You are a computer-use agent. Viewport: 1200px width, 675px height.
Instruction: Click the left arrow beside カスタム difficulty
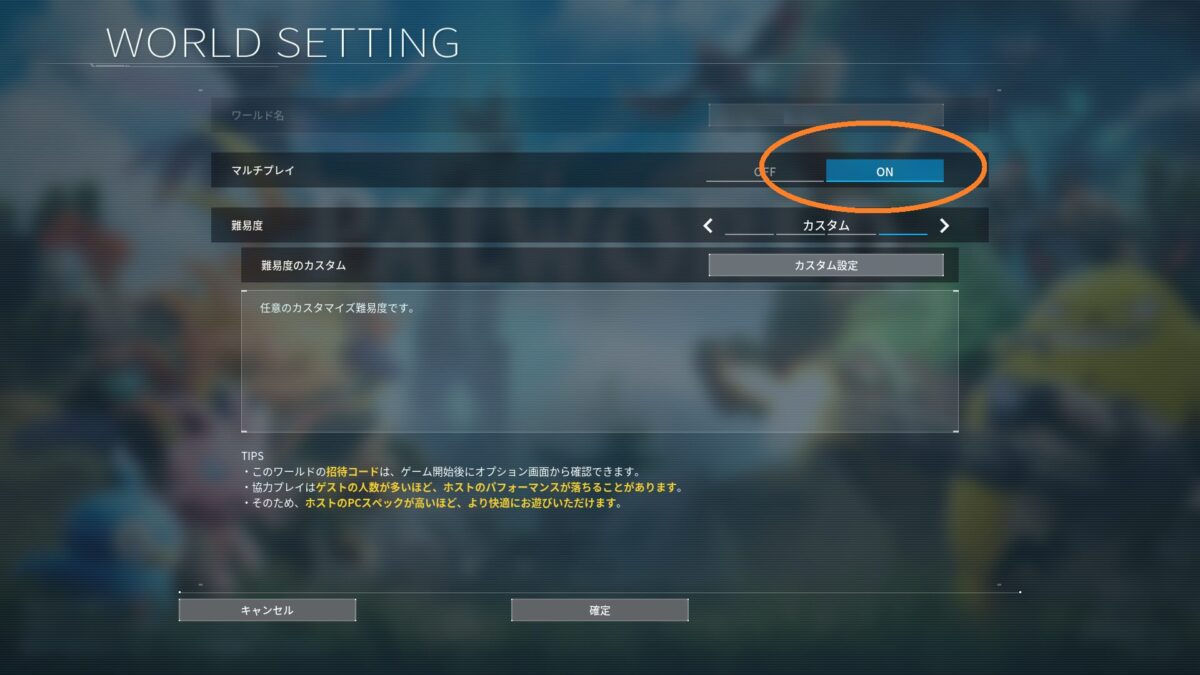(x=708, y=226)
